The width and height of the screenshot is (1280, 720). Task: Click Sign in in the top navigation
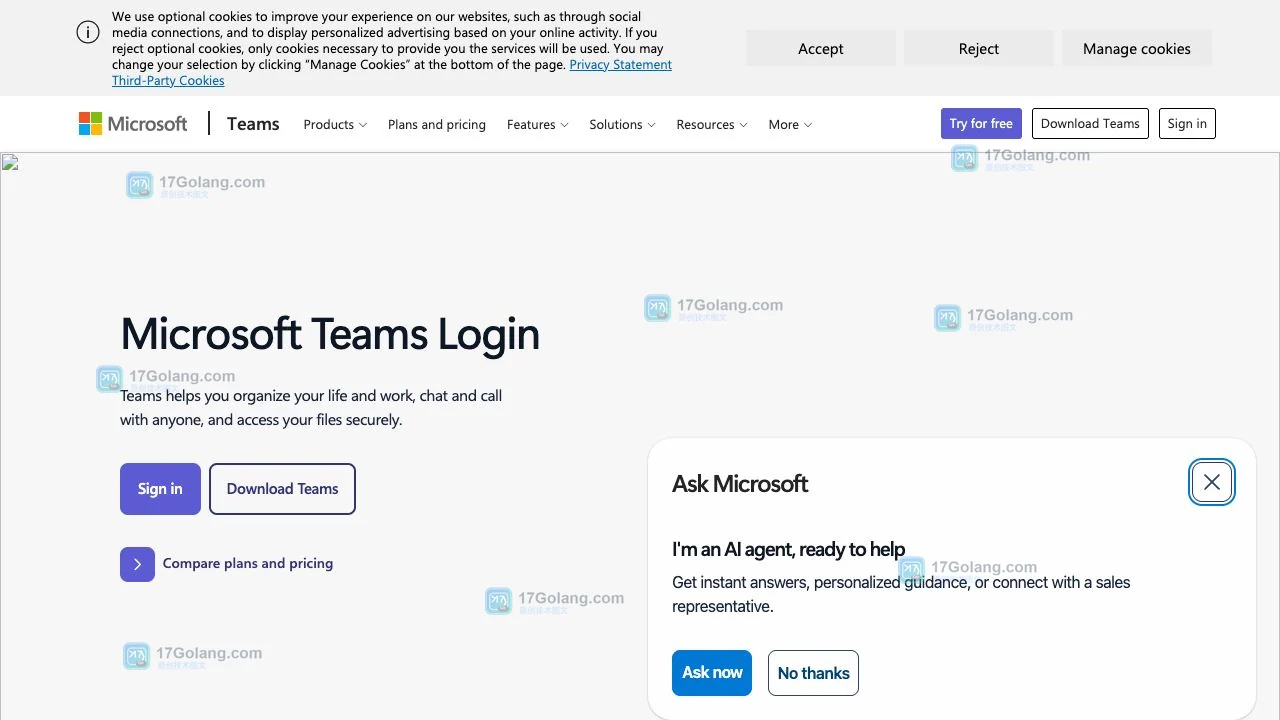coord(1187,124)
